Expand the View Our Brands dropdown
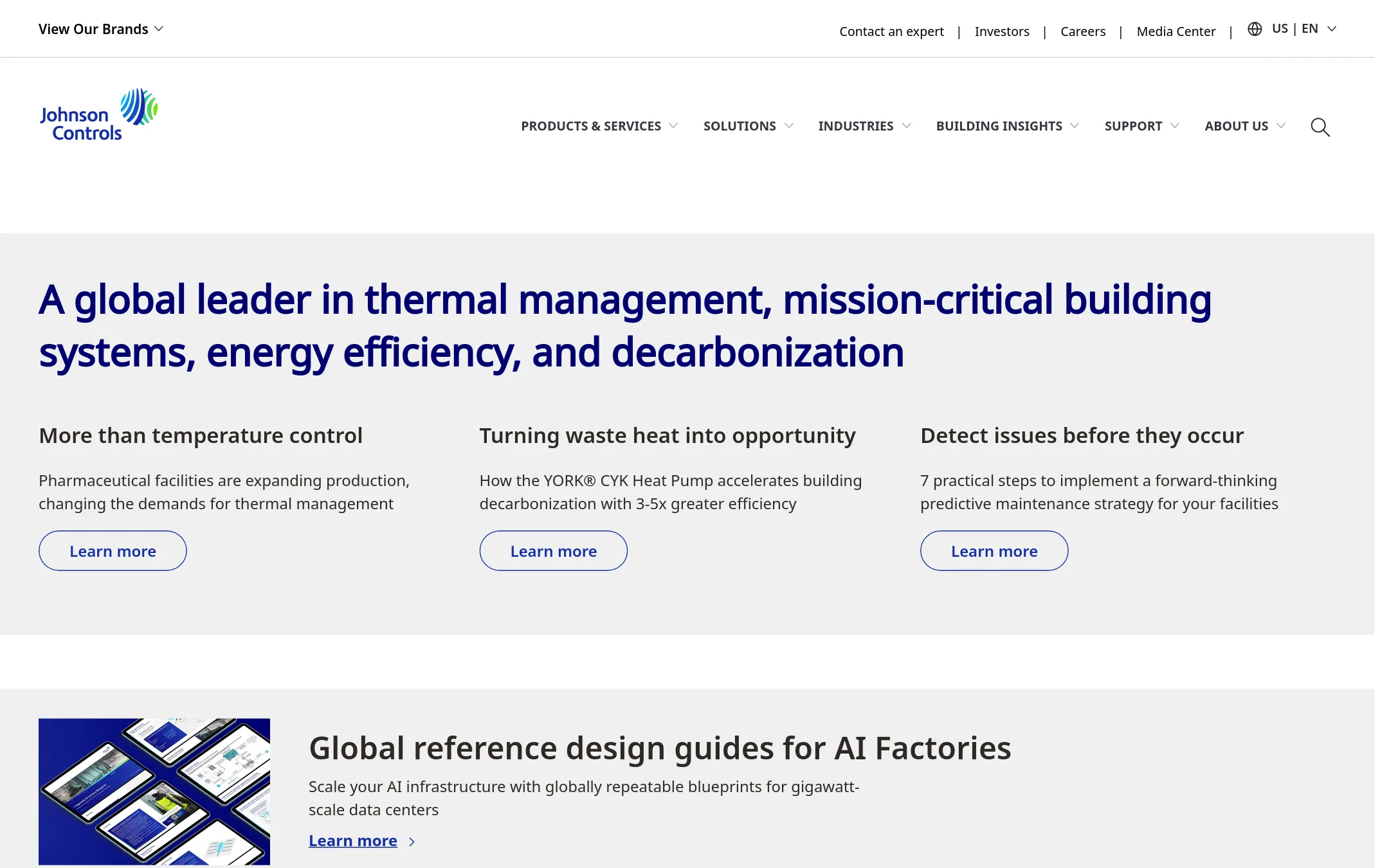This screenshot has height=868, width=1389. tap(101, 29)
